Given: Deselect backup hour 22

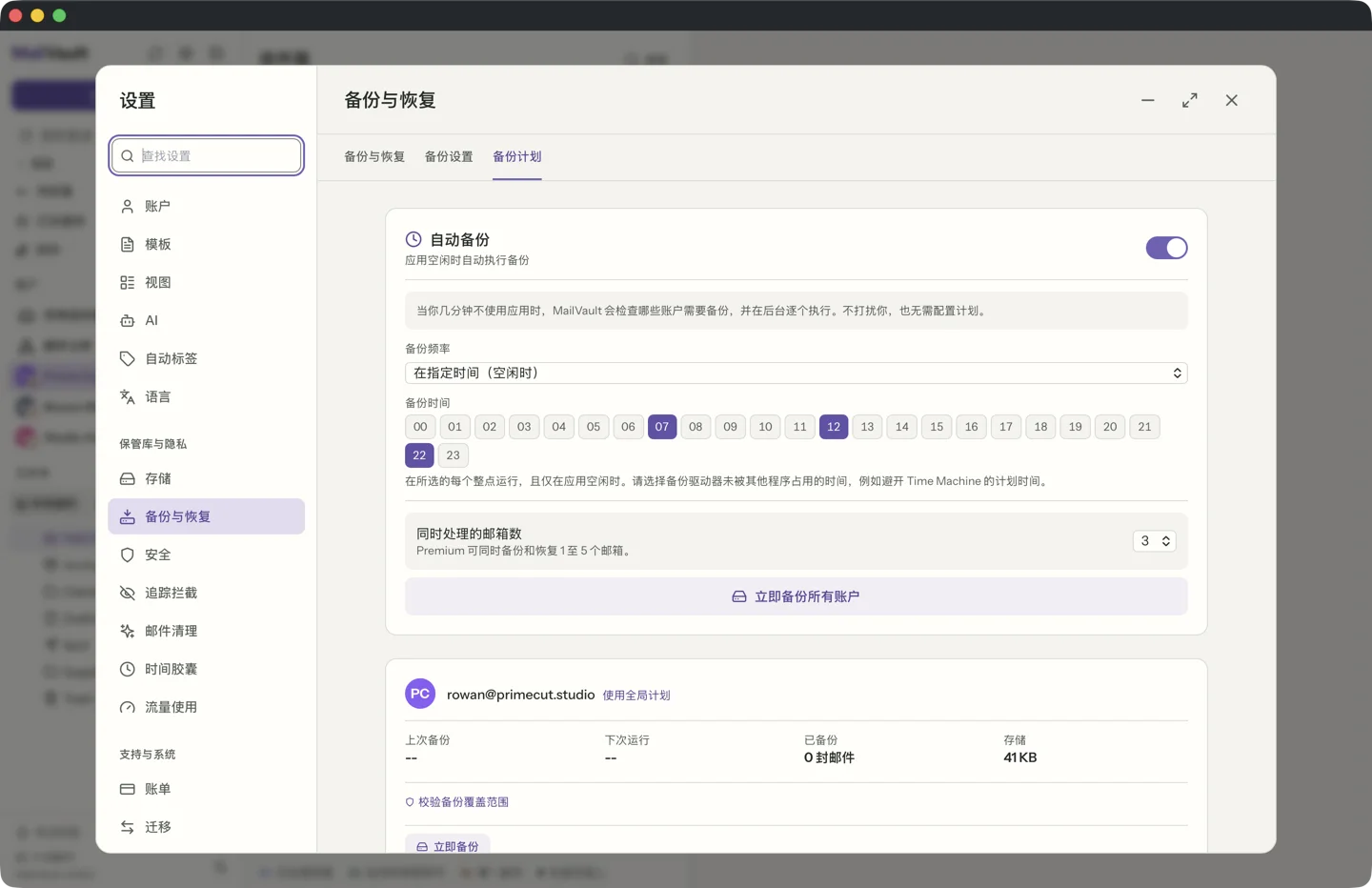Looking at the screenshot, I should [x=419, y=455].
